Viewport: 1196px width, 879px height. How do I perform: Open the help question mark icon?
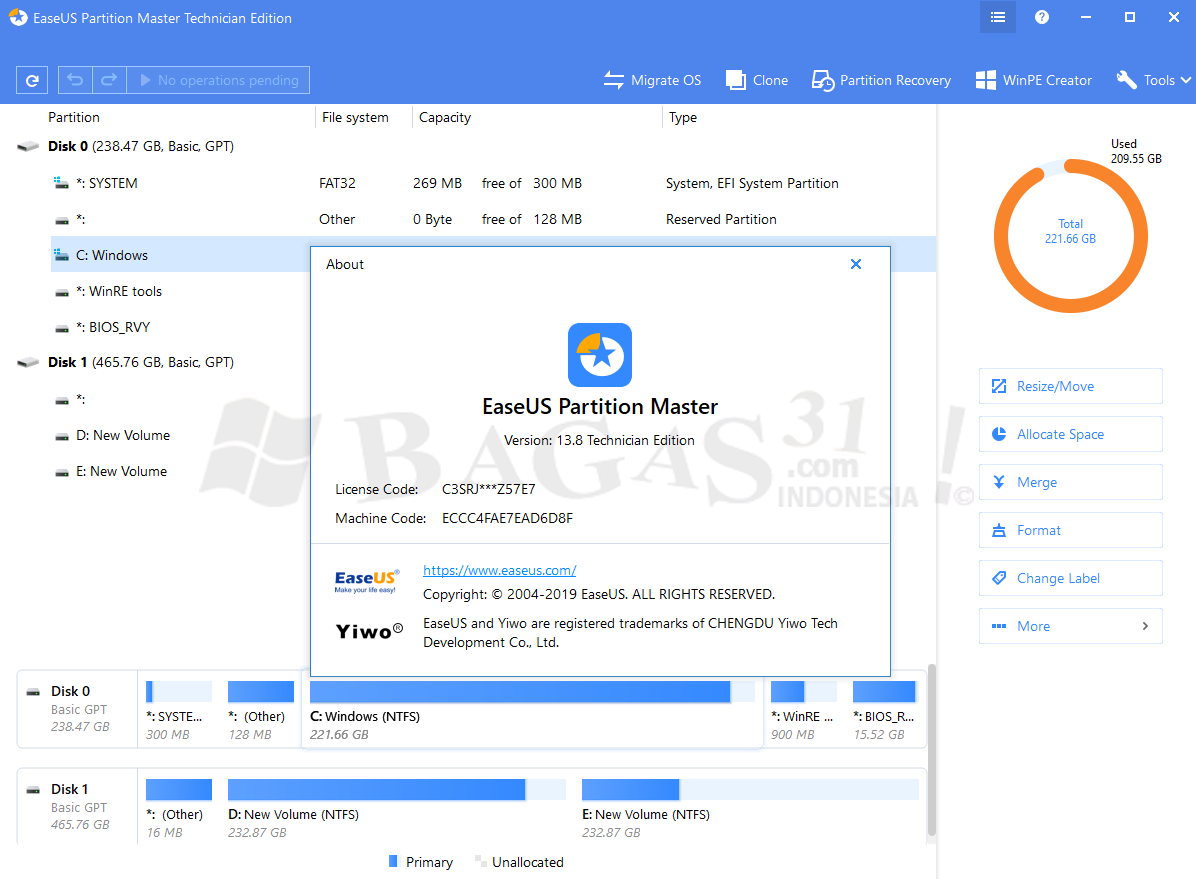pos(1041,18)
